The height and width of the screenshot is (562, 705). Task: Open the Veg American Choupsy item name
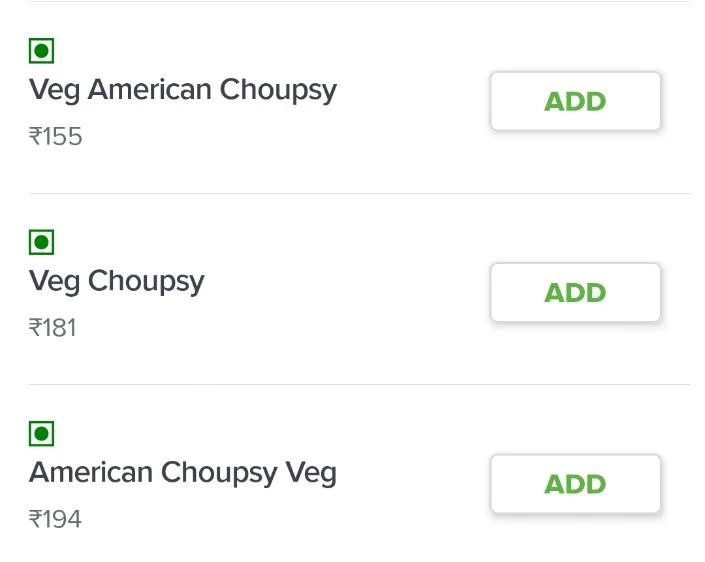183,90
